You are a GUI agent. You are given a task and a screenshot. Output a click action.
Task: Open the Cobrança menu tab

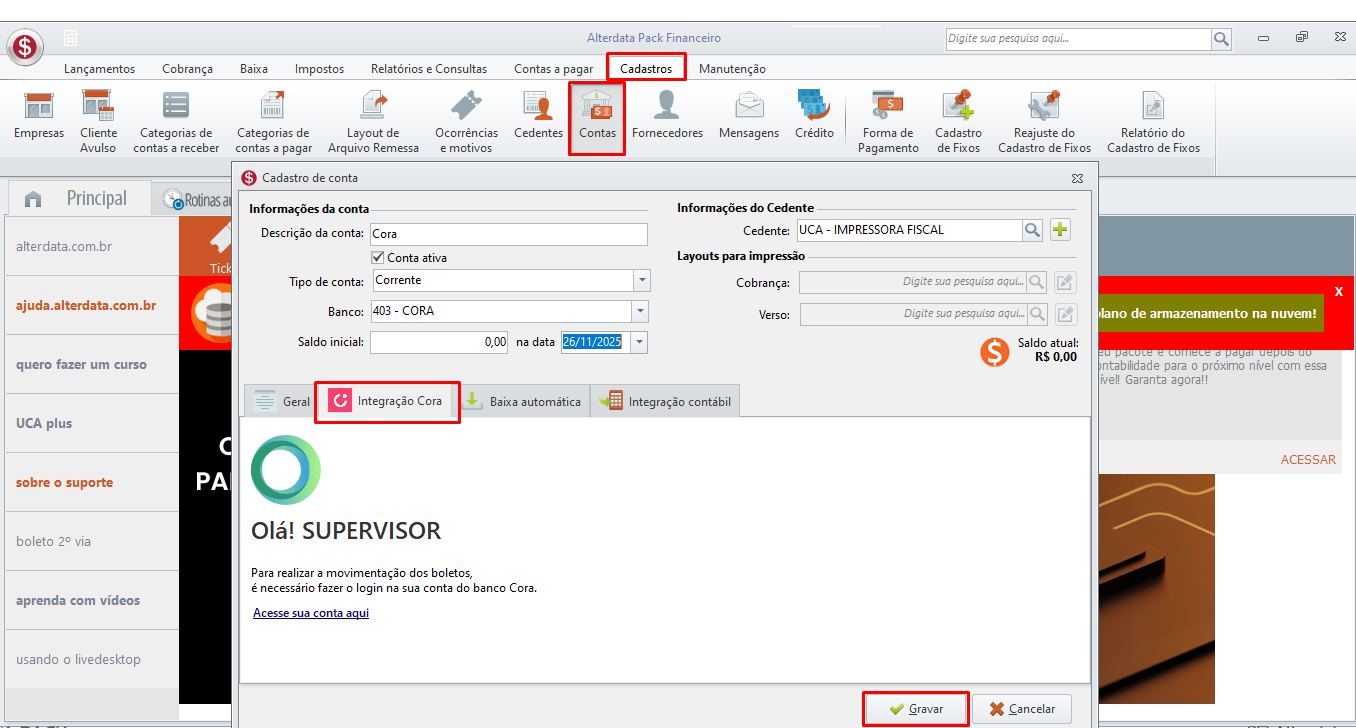[x=188, y=69]
